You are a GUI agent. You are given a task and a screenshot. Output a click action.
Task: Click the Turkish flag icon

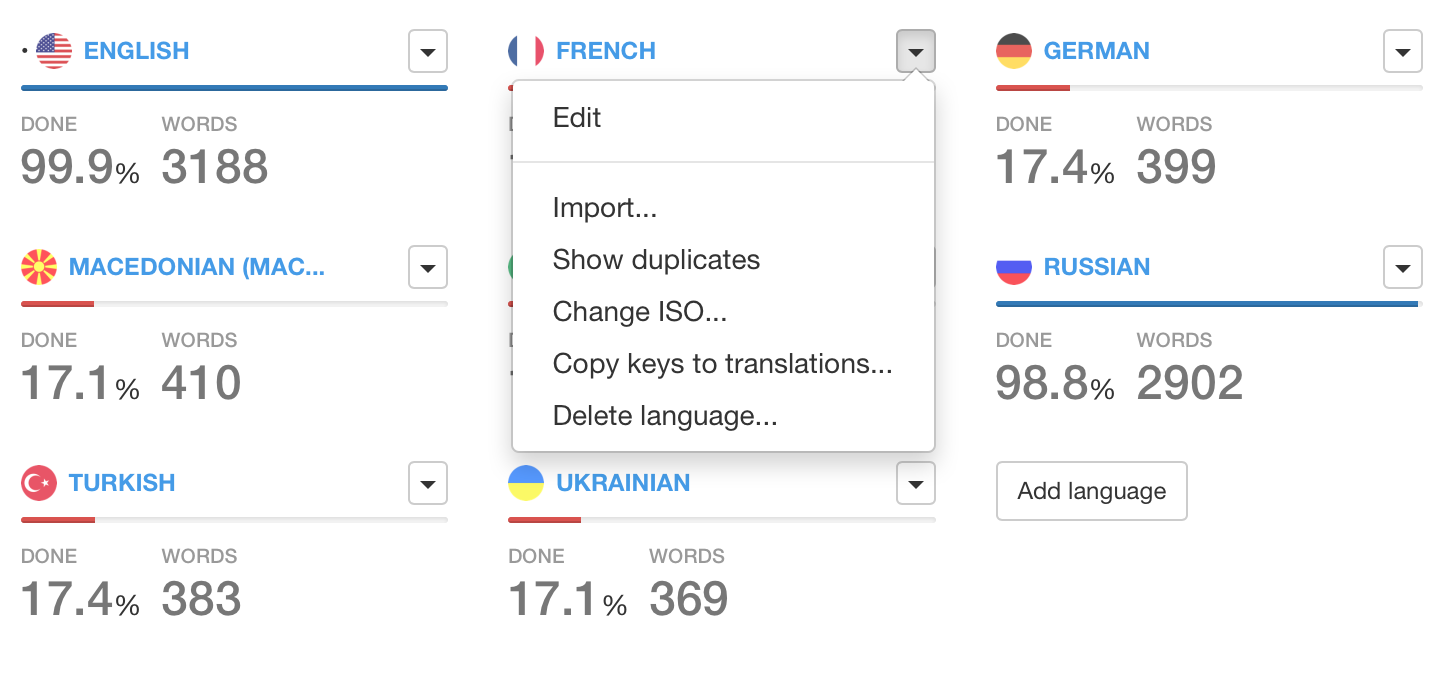(x=39, y=483)
